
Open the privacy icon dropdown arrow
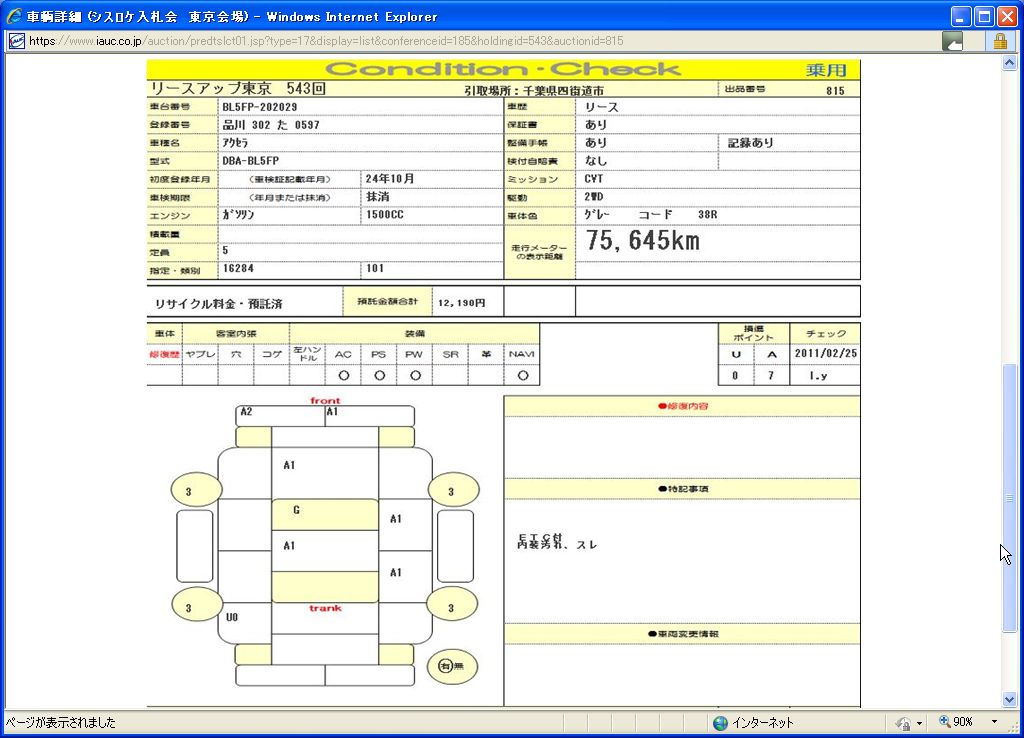click(919, 722)
